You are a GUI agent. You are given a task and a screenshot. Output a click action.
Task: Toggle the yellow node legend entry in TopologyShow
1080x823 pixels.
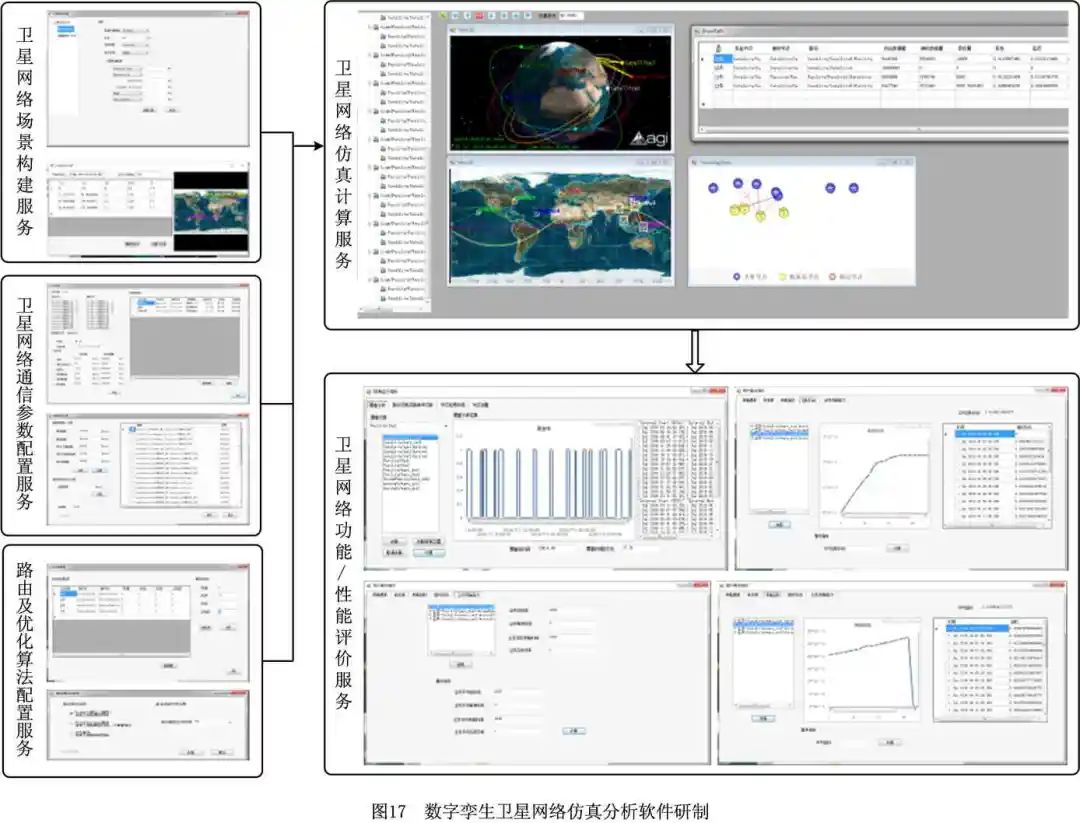coord(783,276)
